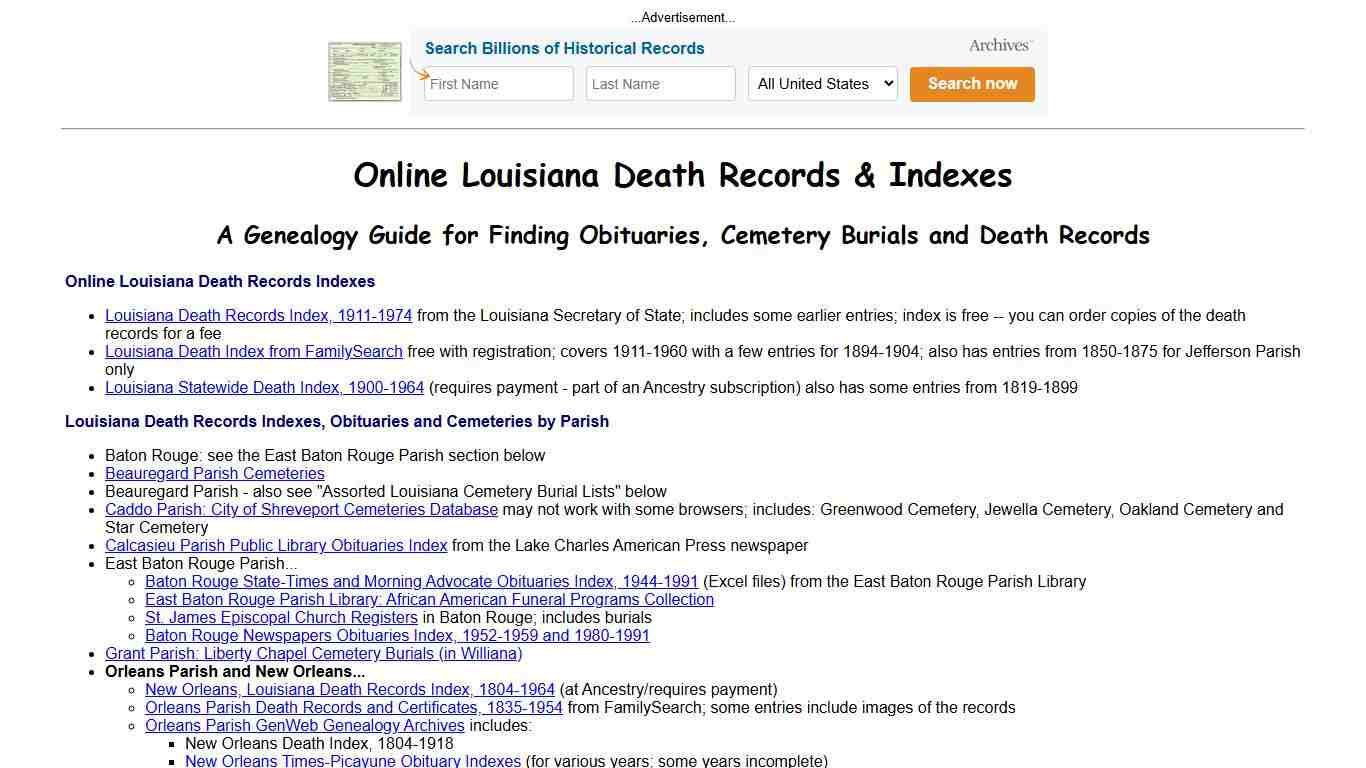Open the Louisiana Death Records Index, 1911-1974 link
The image size is (1366, 768).
pos(258,315)
